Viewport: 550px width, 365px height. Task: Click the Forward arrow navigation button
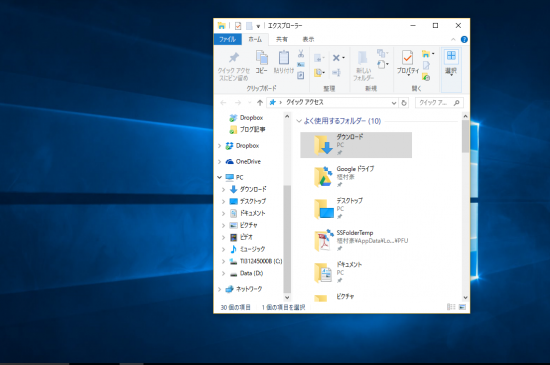[238, 103]
